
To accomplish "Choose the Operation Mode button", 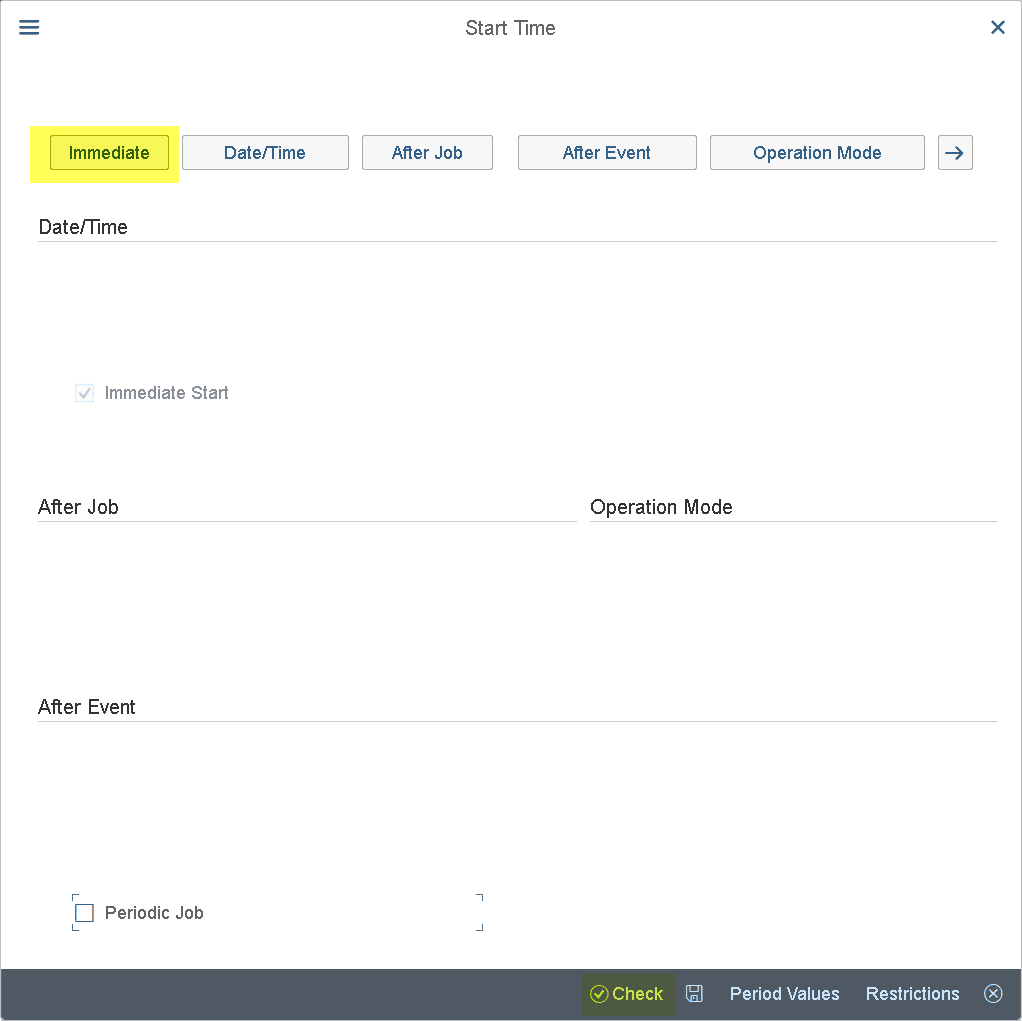I will [816, 153].
